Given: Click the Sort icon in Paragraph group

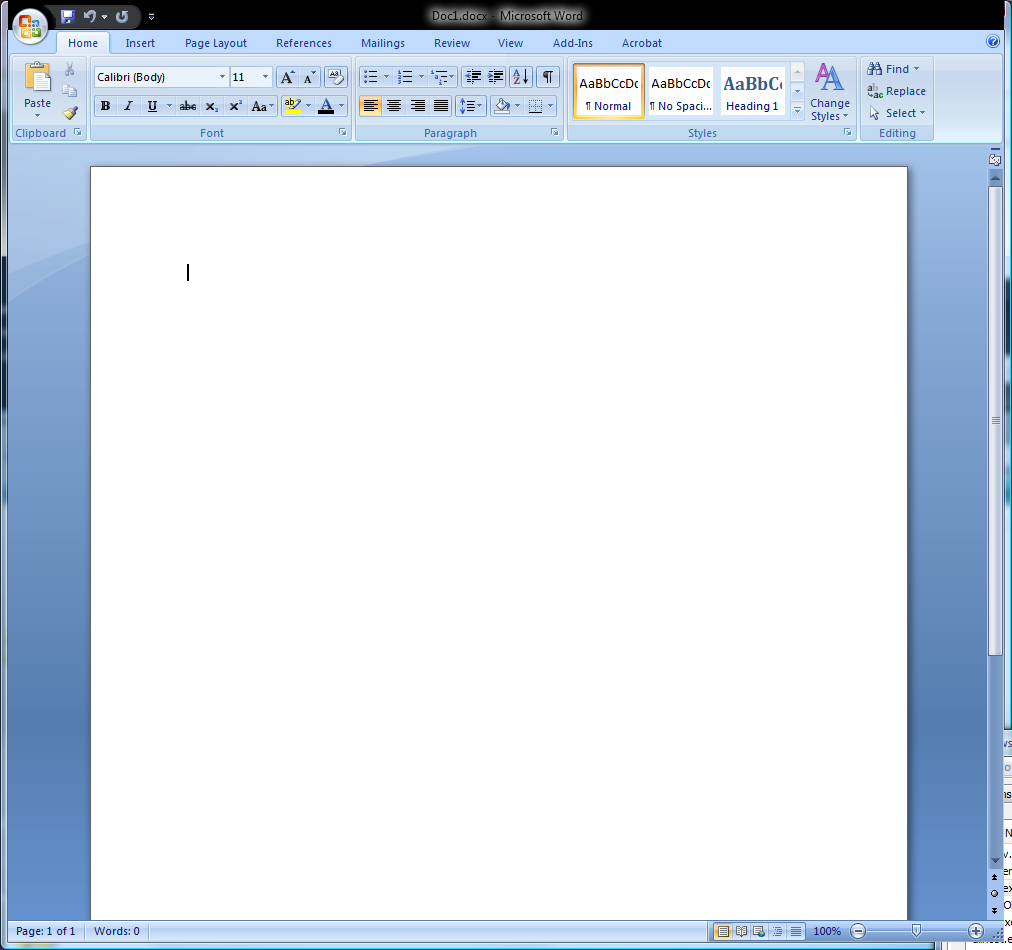Looking at the screenshot, I should pyautogui.click(x=521, y=77).
